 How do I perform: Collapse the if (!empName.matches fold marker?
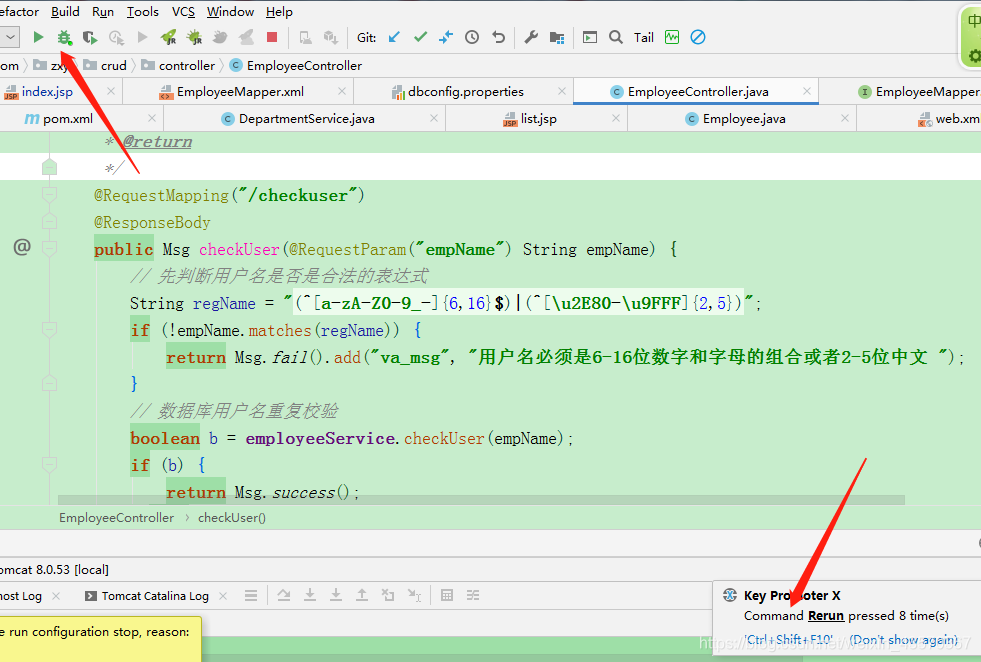click(x=49, y=329)
